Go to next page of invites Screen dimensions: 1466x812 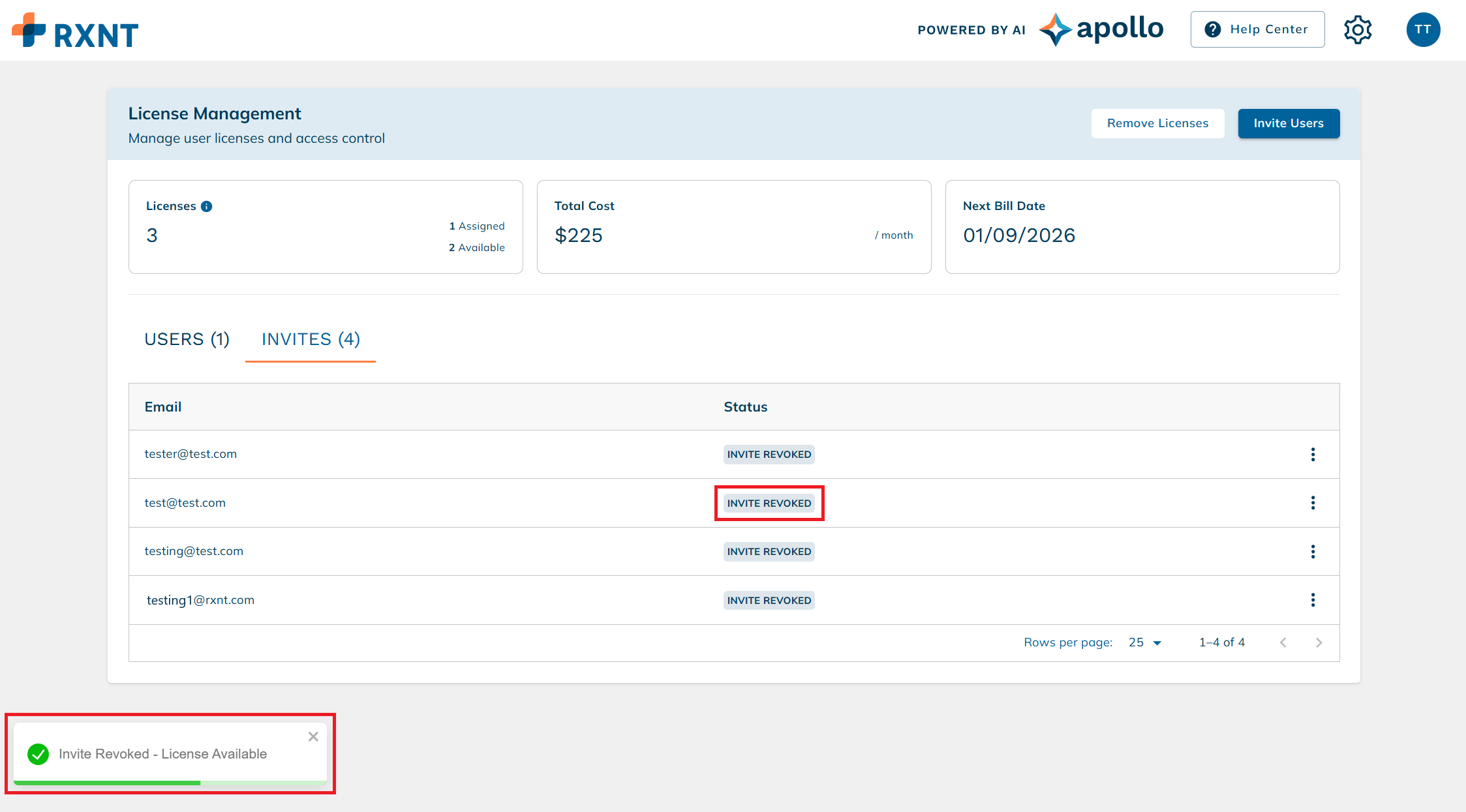pos(1319,642)
